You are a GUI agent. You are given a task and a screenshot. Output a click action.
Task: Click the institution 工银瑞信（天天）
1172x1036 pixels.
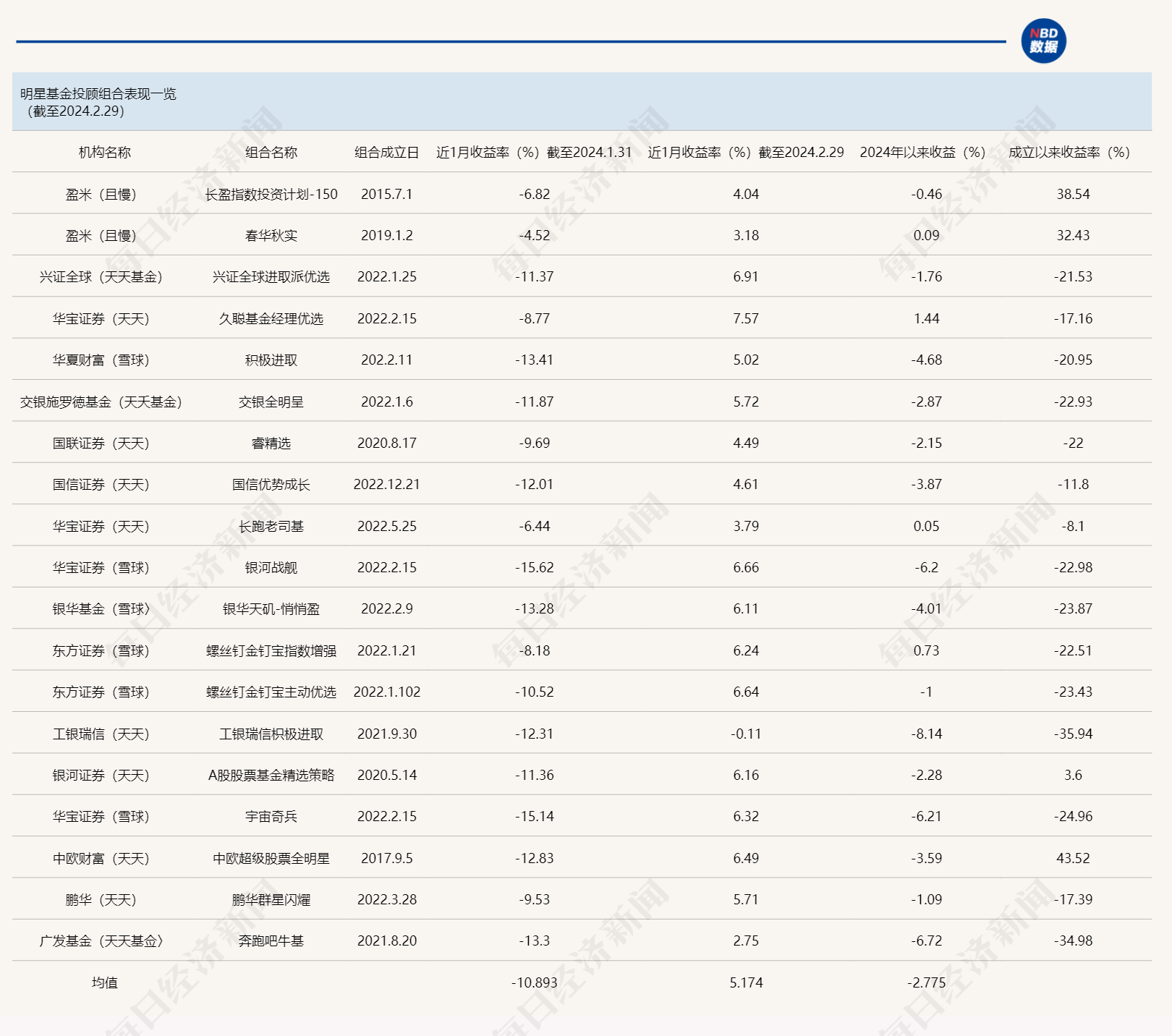tap(101, 734)
